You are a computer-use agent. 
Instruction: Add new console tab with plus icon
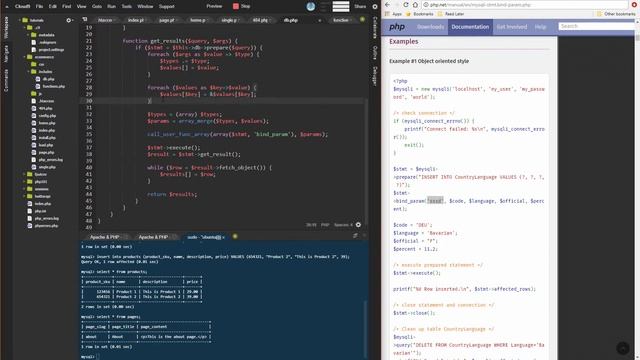[x=235, y=236]
